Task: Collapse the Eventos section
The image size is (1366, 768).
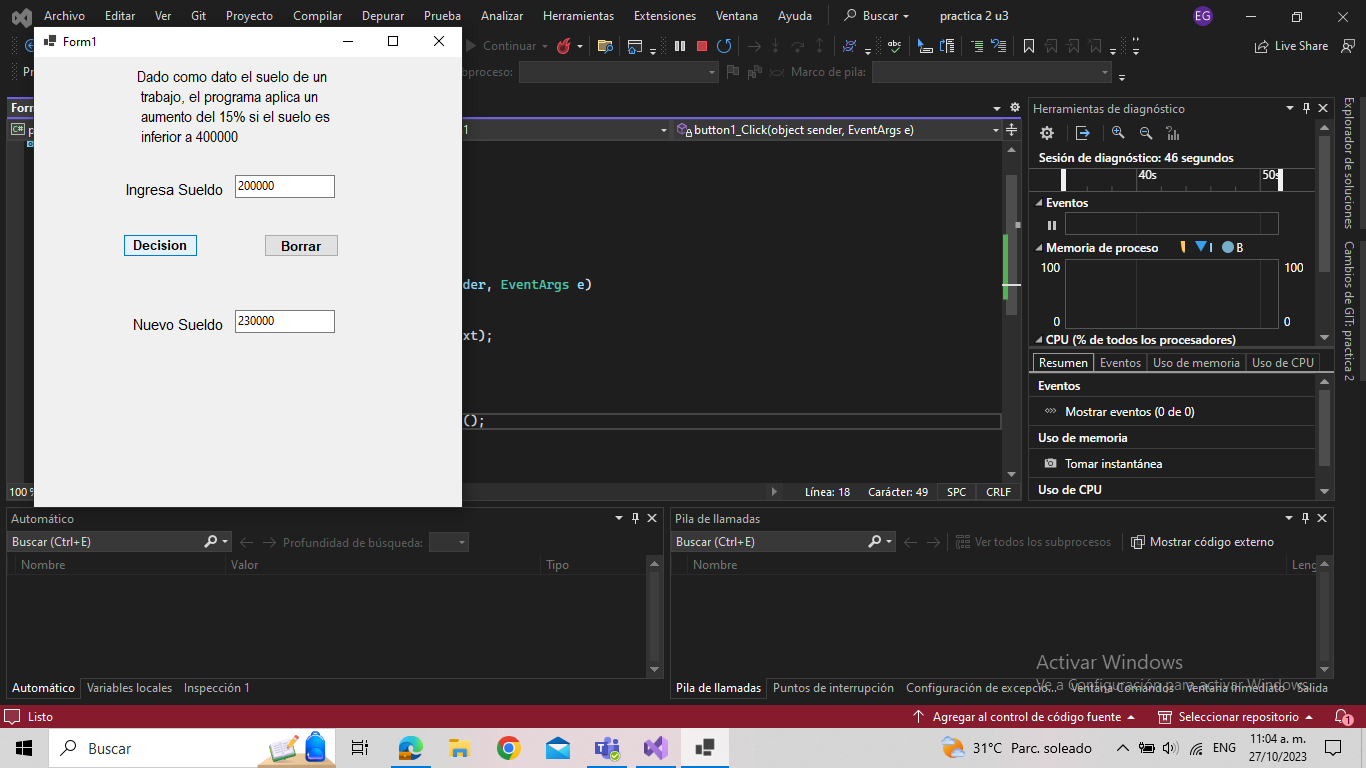Action: (1038, 202)
